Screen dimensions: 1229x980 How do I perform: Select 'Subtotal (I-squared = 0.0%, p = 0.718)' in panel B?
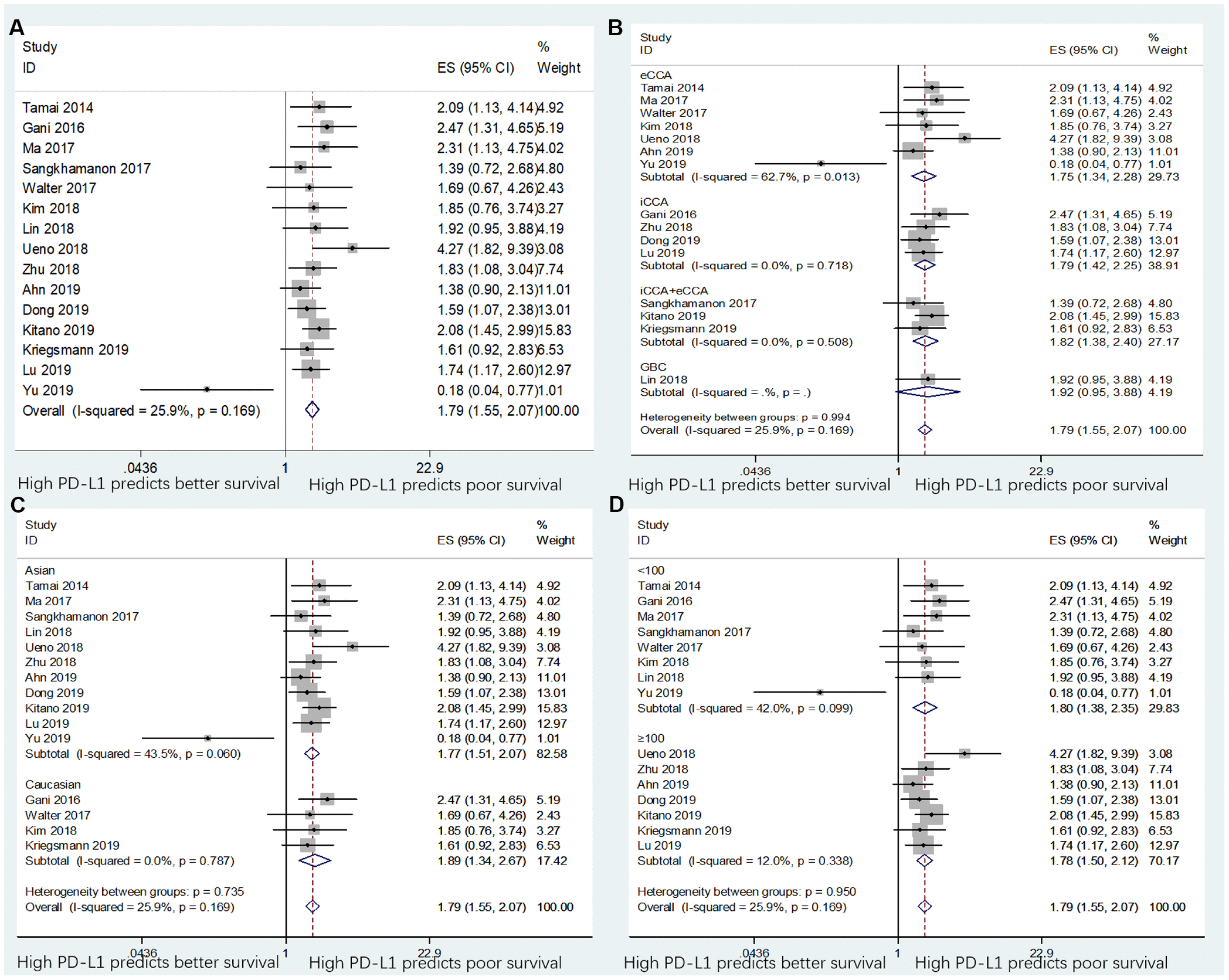click(746, 266)
